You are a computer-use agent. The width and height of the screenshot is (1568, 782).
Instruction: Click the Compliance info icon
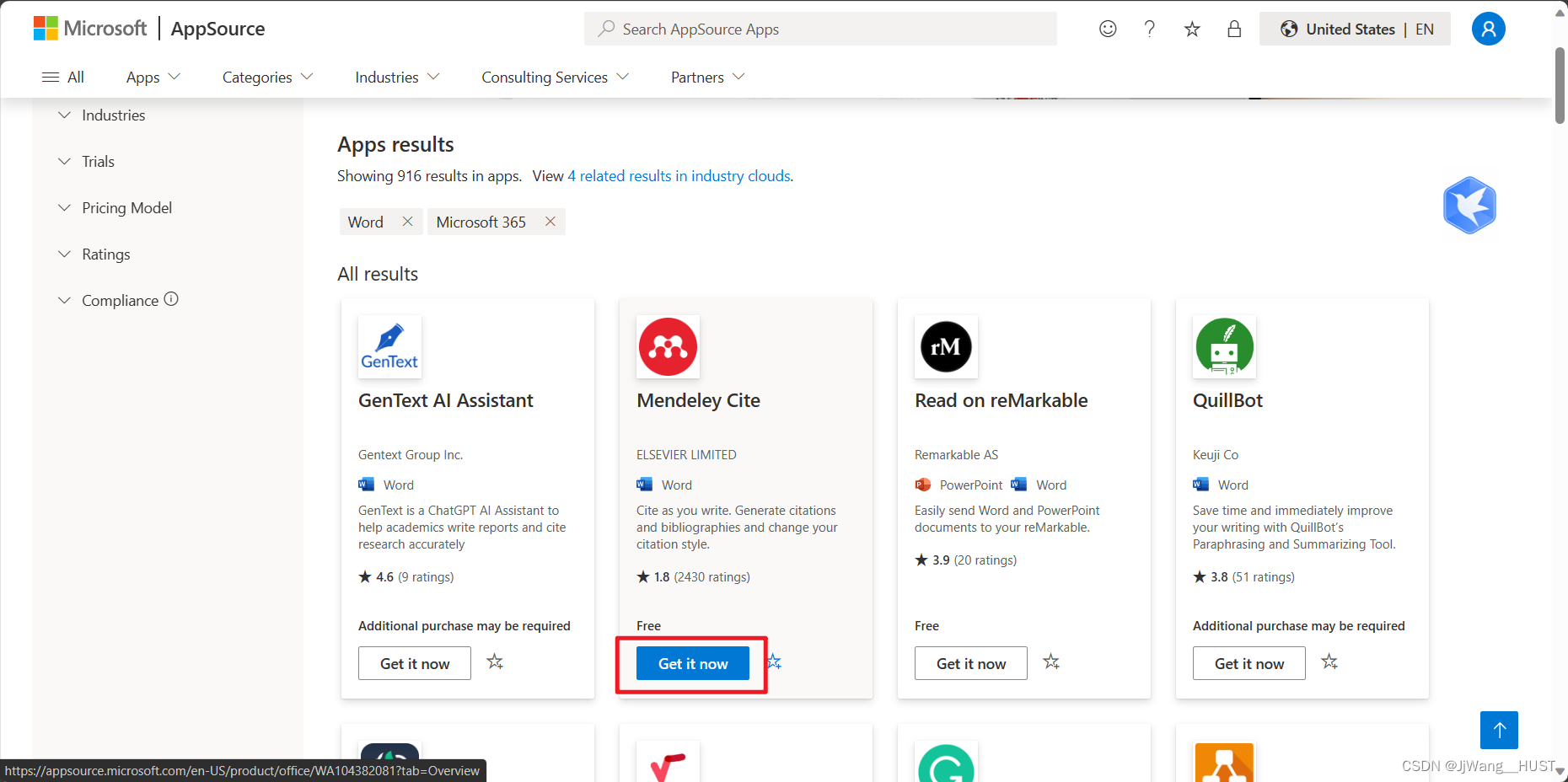(171, 299)
